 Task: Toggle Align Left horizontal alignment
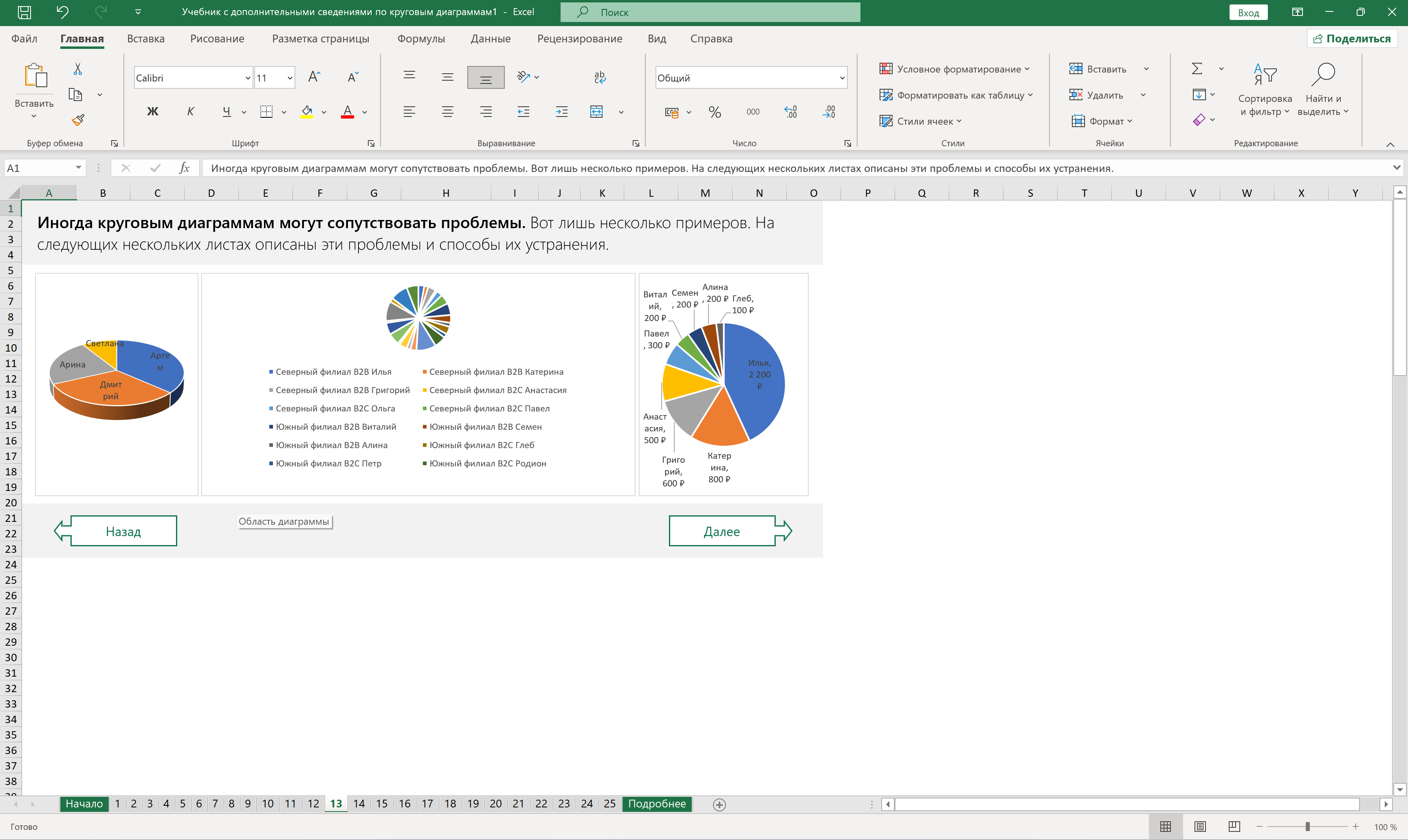(409, 112)
